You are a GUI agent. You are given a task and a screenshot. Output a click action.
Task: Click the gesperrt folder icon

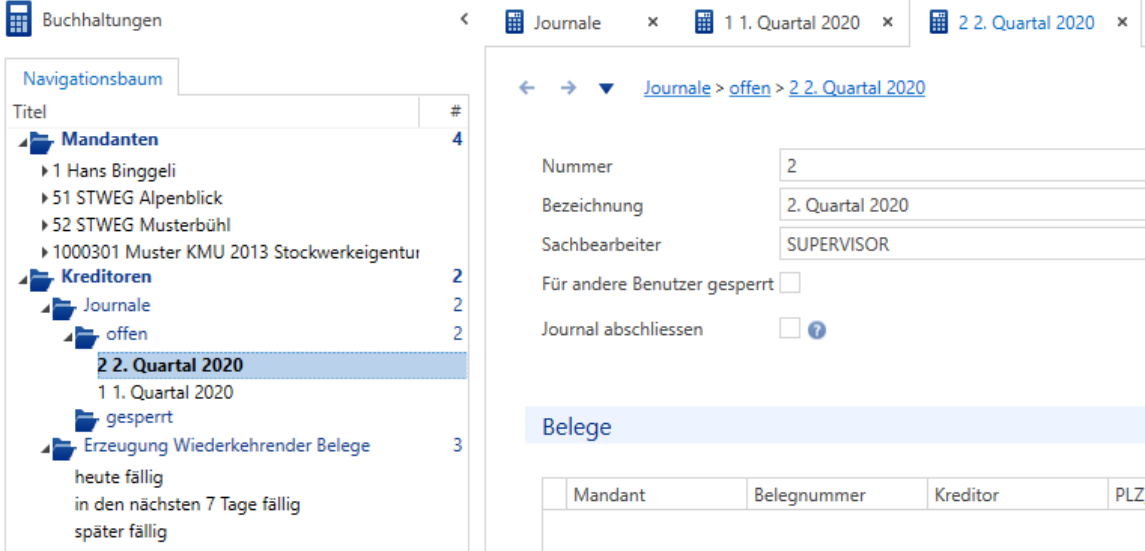[x=87, y=420]
